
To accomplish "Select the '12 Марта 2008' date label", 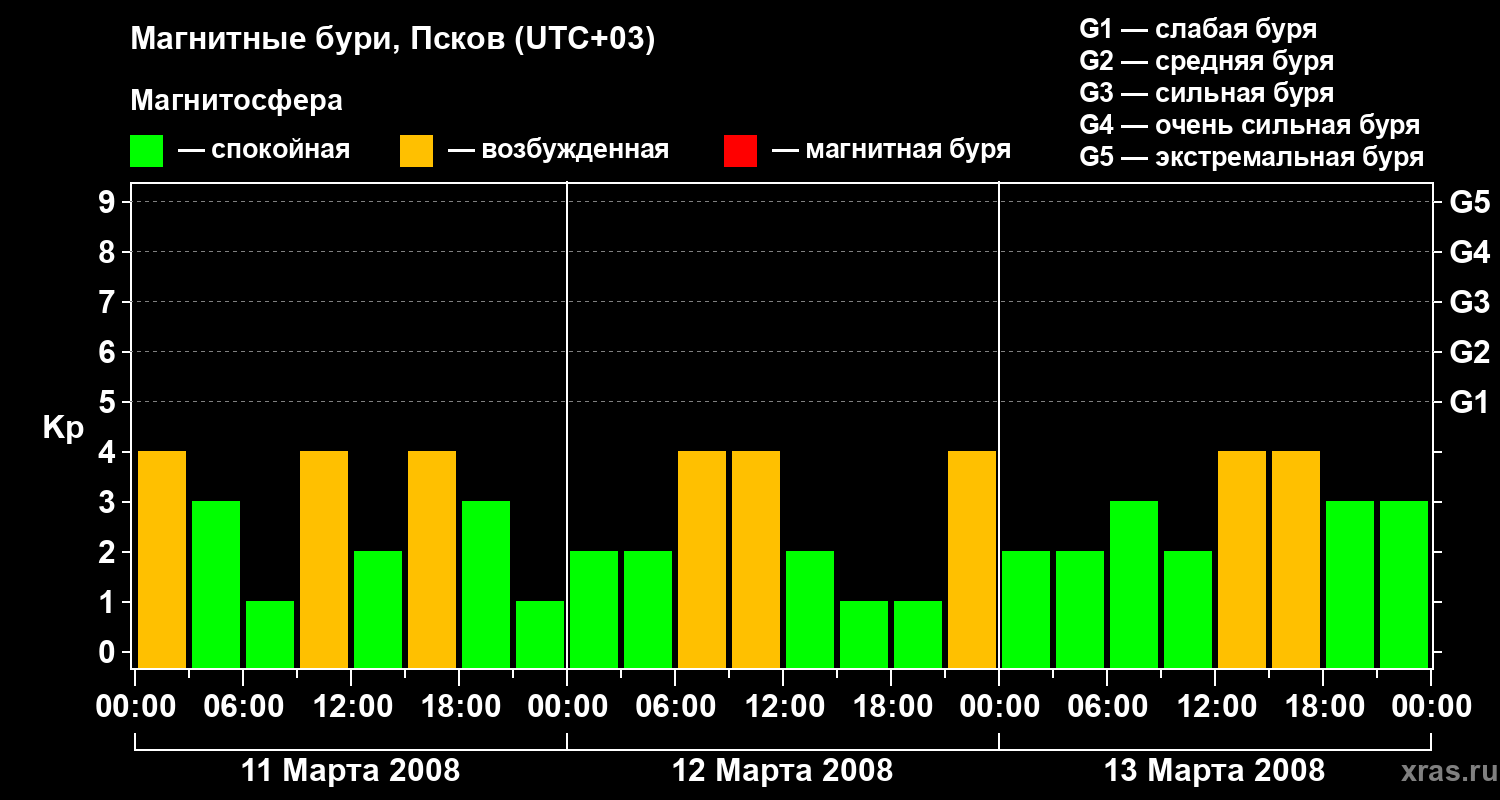I will click(782, 771).
